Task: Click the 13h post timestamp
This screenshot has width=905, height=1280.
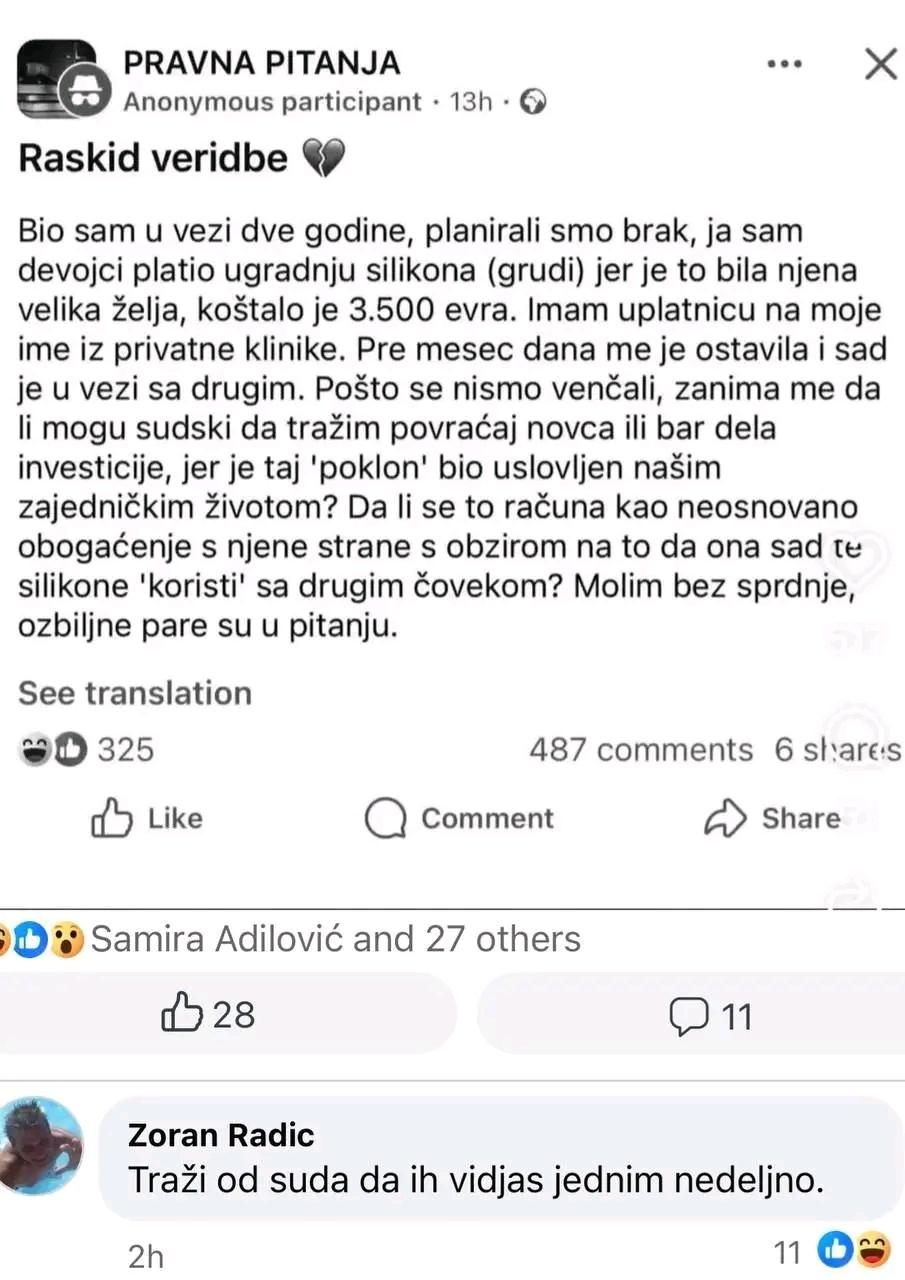Action: tap(472, 102)
